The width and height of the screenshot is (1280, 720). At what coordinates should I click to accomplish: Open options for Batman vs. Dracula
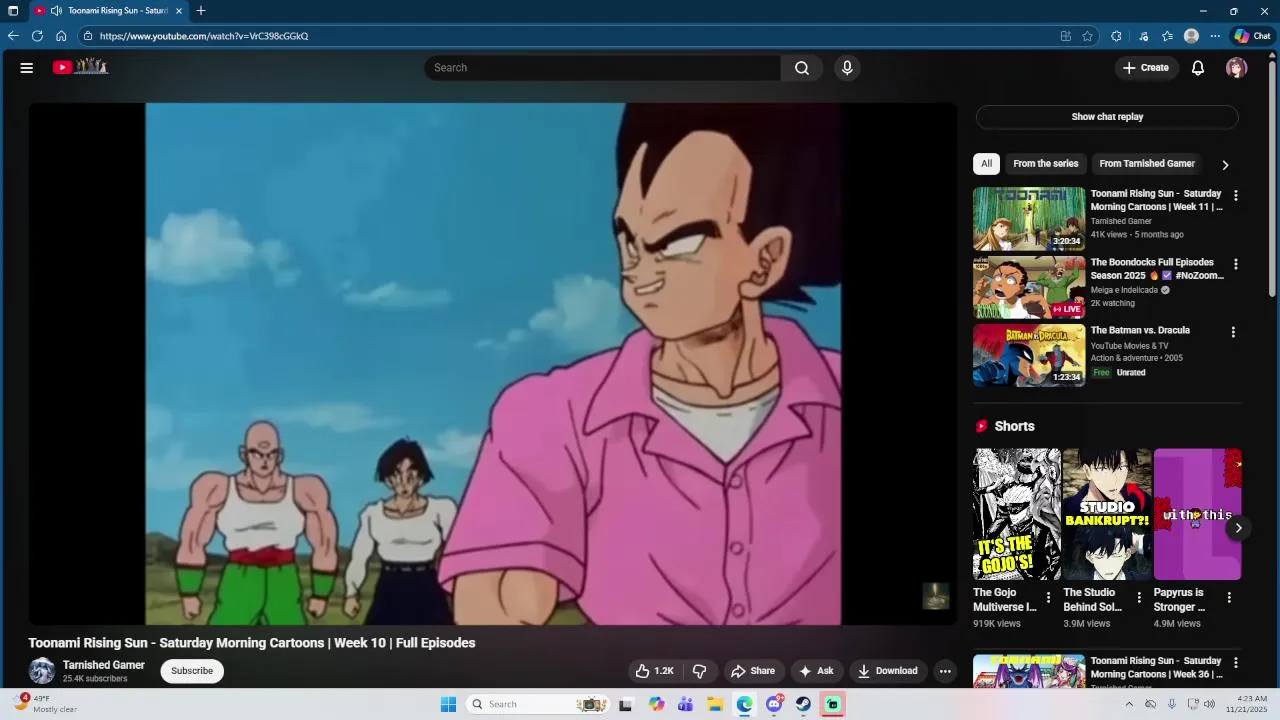1233,332
